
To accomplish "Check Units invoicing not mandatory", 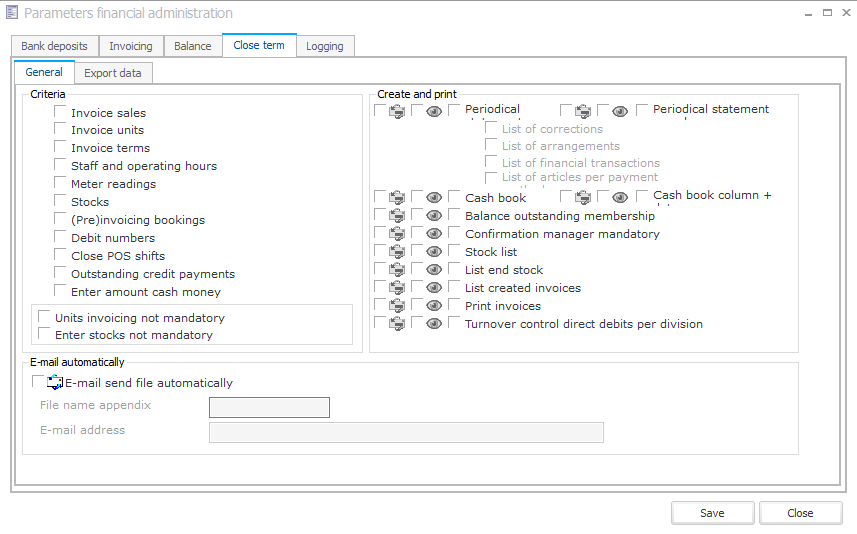I will [x=44, y=316].
